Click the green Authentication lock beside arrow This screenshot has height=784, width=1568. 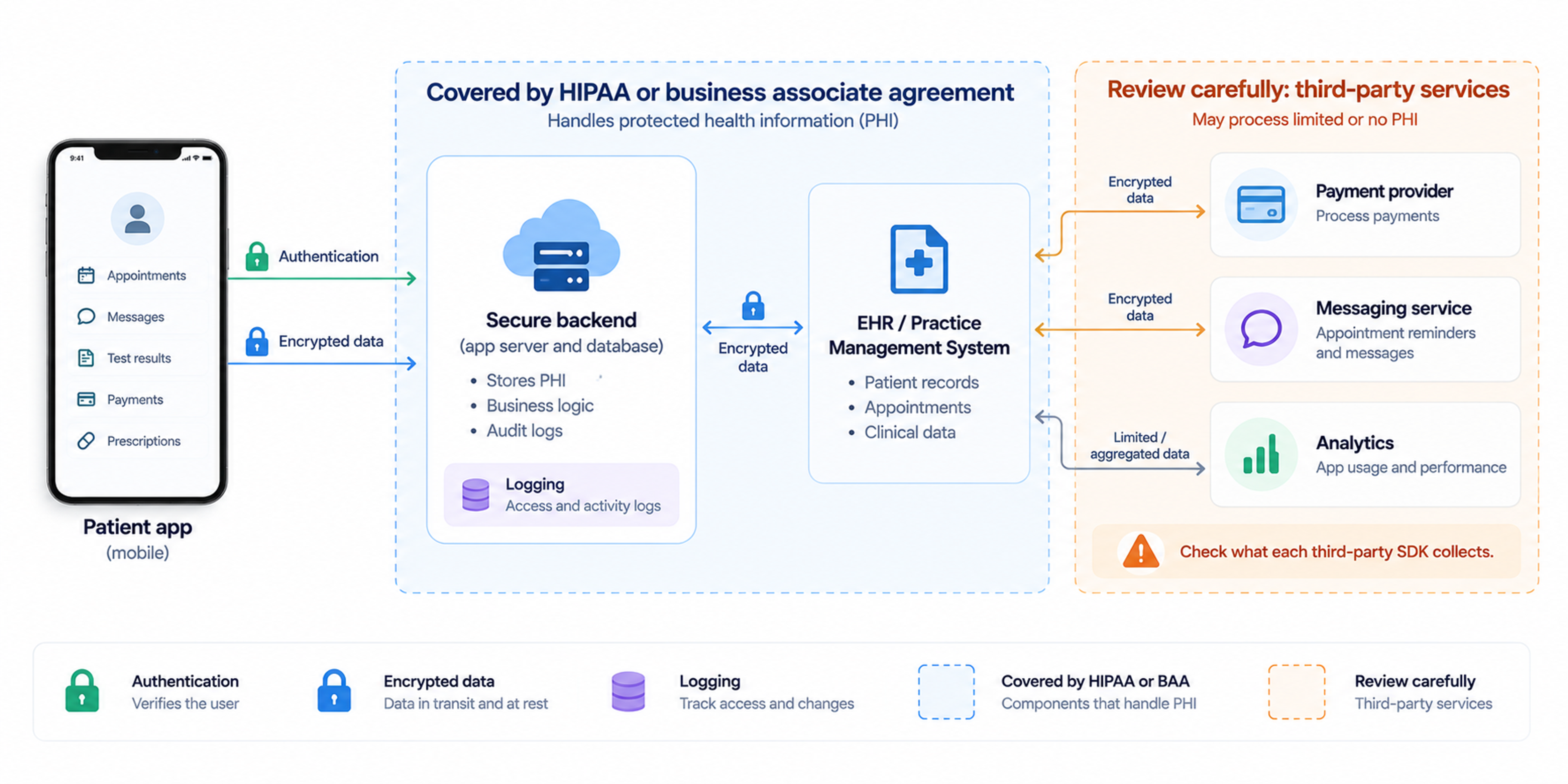(257, 256)
